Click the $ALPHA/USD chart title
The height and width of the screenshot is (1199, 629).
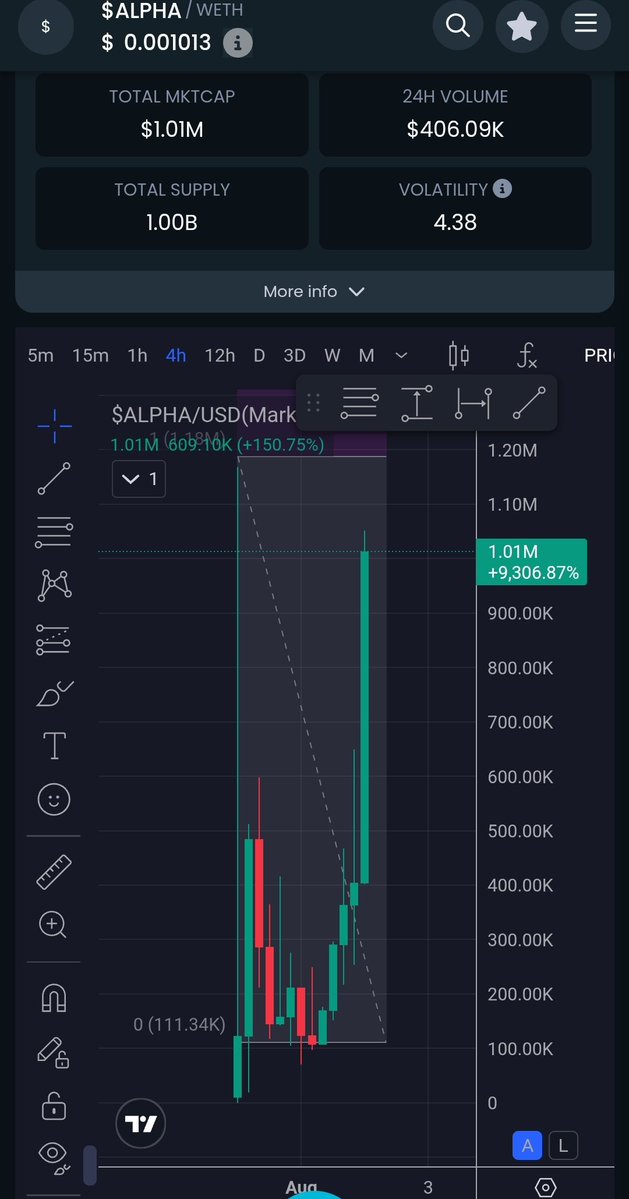[203, 414]
